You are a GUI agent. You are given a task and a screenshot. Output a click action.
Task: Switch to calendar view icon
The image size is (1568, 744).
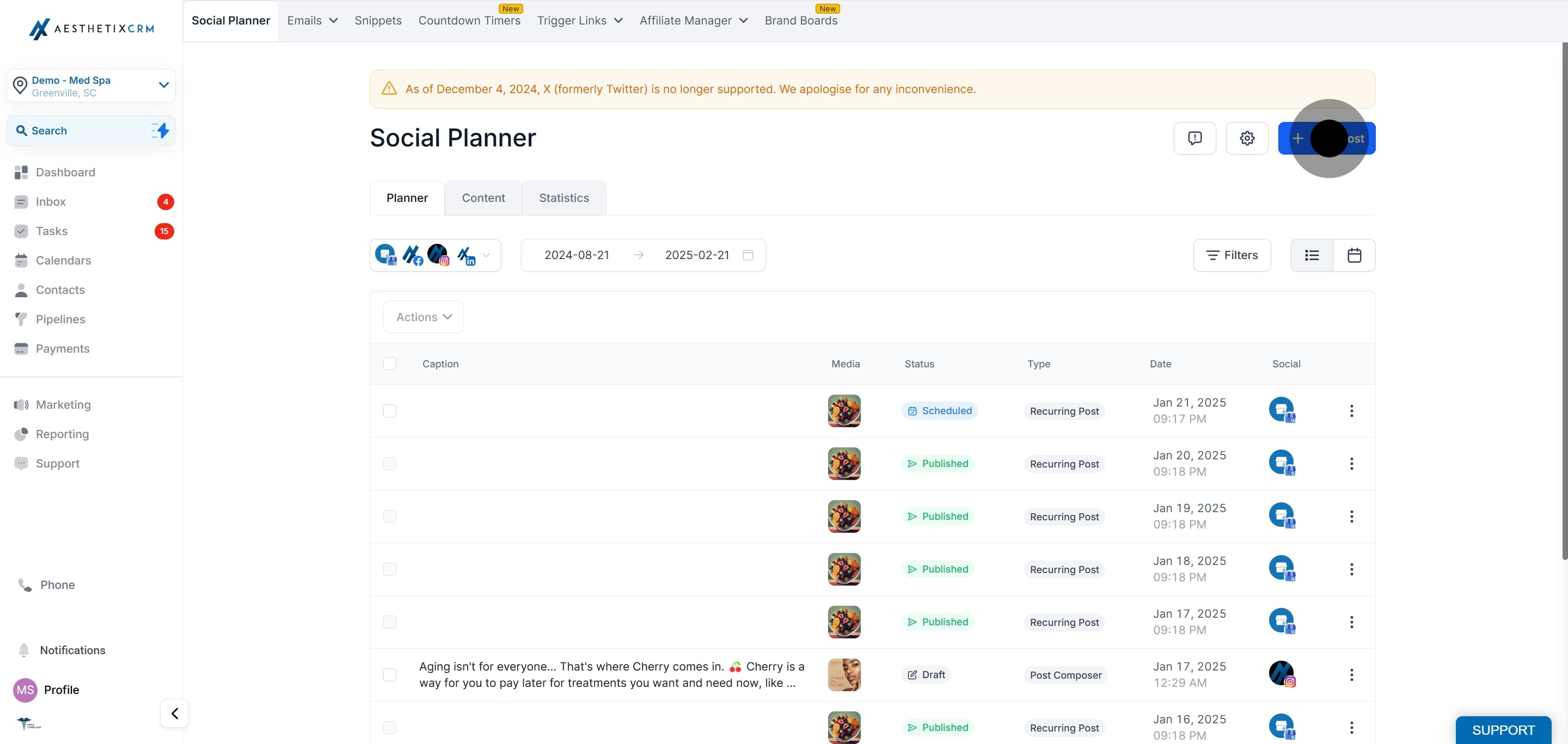pos(1353,255)
